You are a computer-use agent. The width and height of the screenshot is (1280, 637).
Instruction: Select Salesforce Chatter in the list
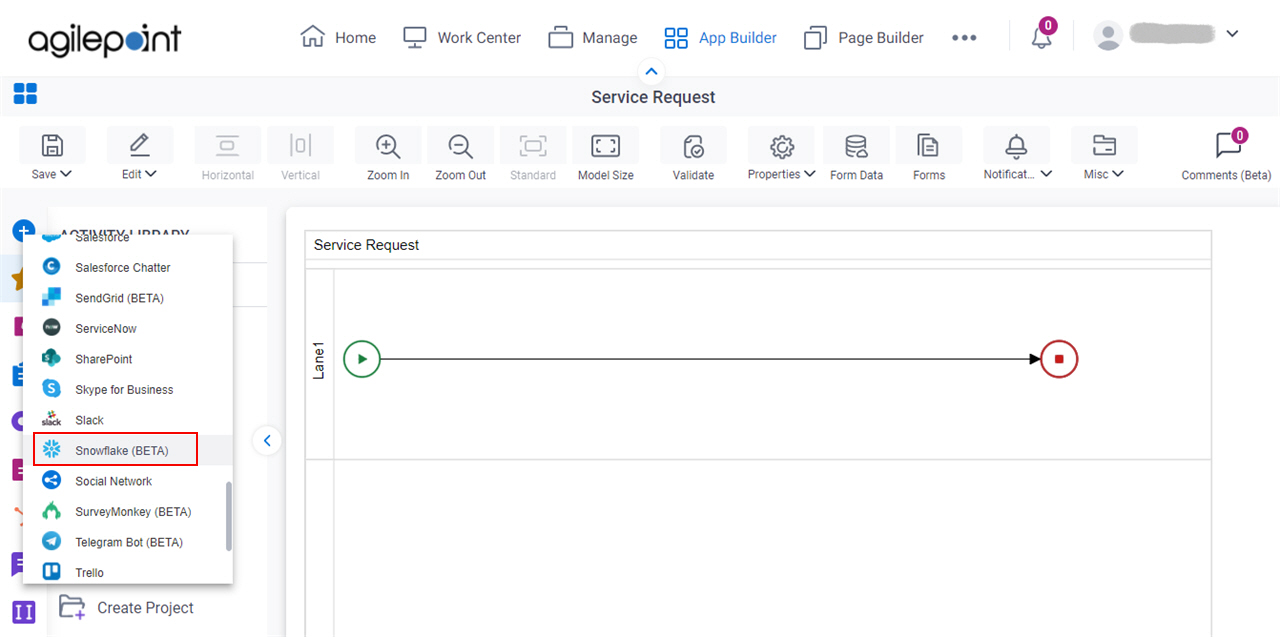click(128, 267)
